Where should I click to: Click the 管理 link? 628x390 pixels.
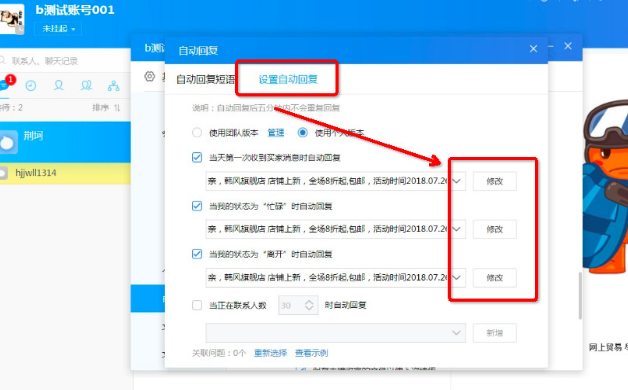276,133
